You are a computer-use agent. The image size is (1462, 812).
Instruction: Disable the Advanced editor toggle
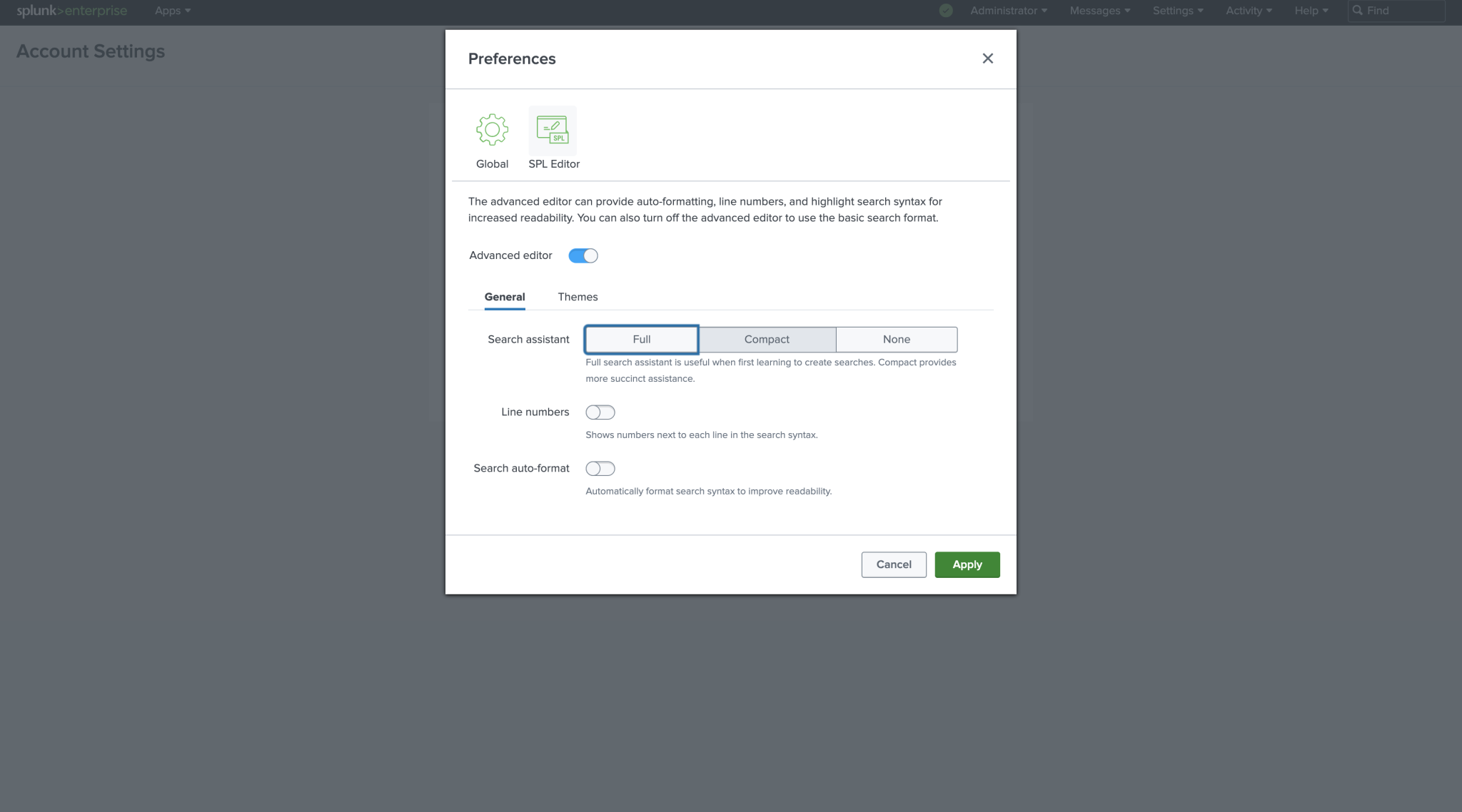click(583, 255)
